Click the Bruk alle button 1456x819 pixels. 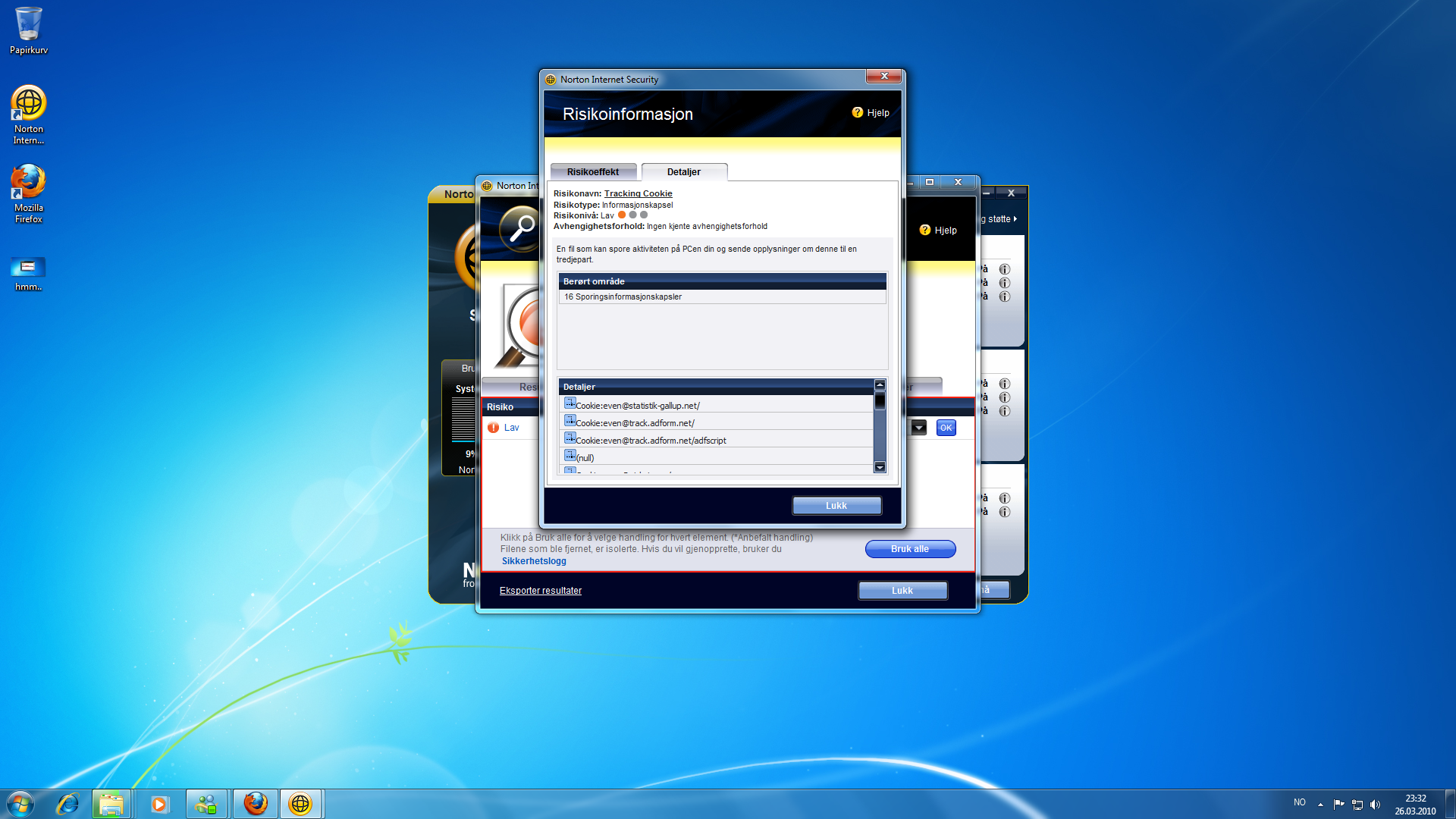910,549
